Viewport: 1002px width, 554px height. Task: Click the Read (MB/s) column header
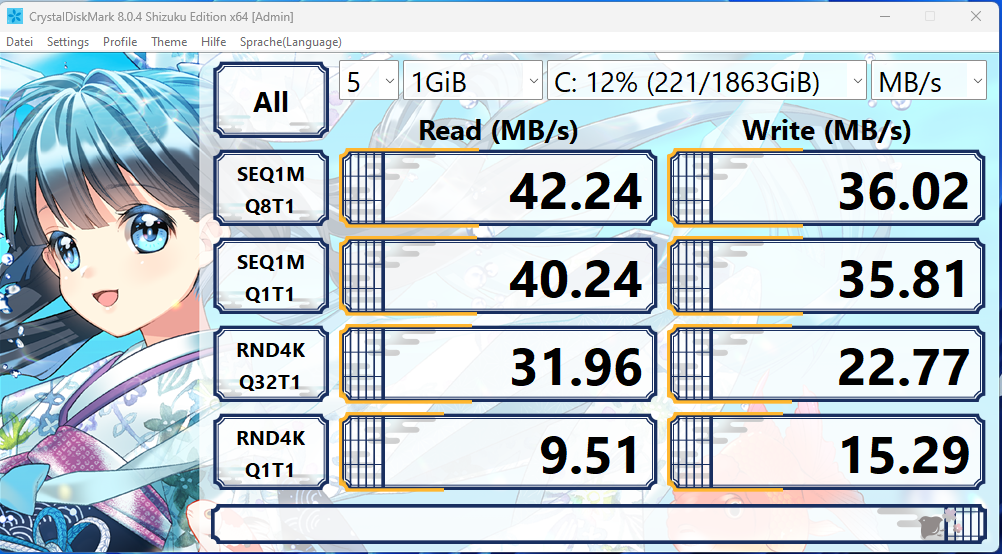click(x=498, y=131)
